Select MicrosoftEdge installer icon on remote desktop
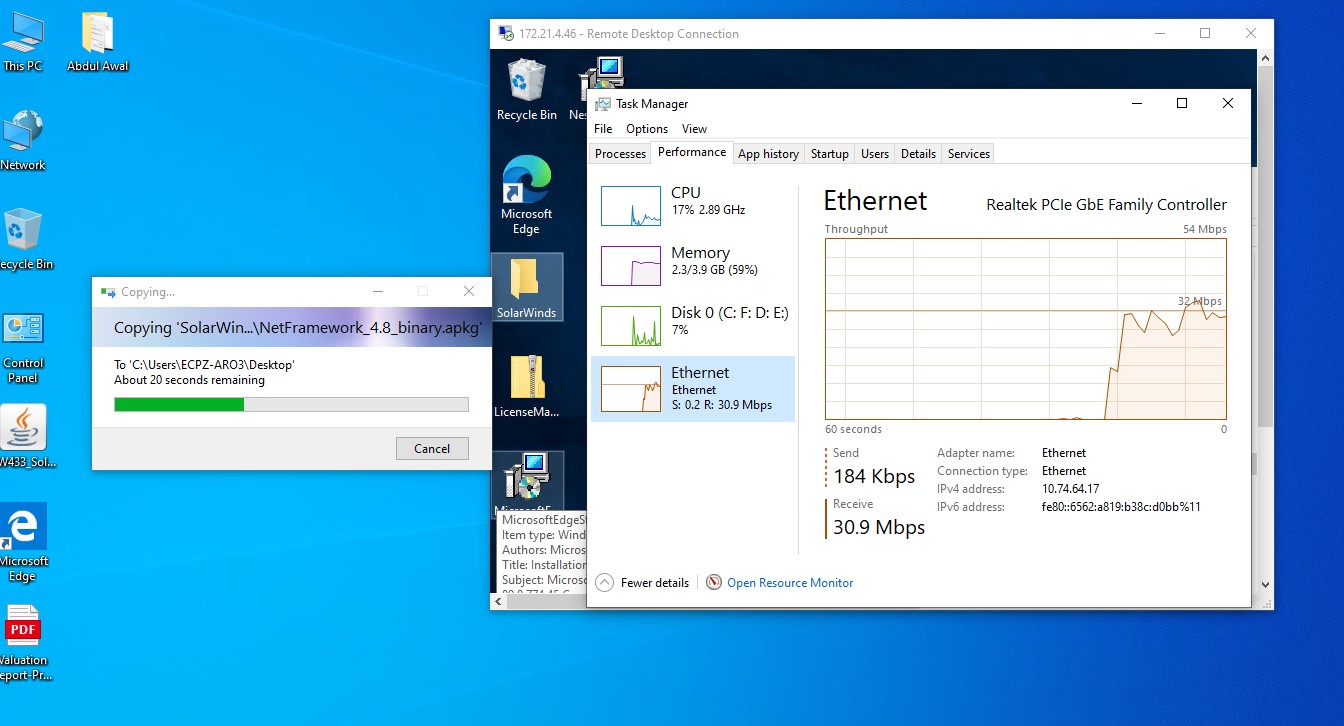 tap(527, 480)
